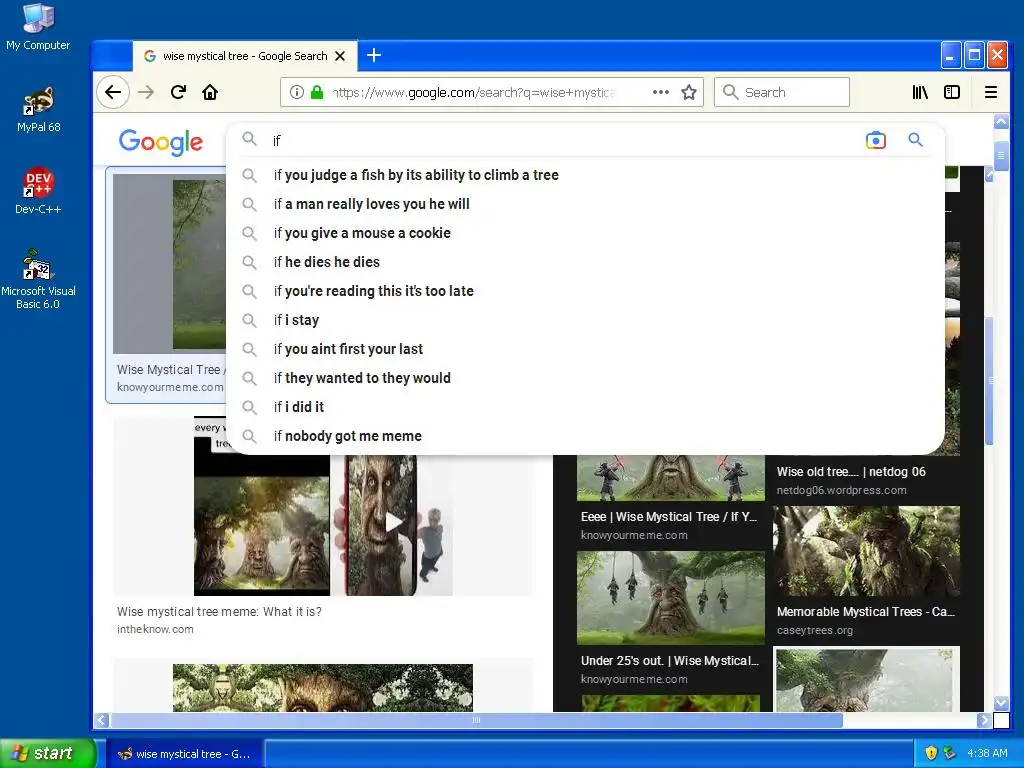The image size is (1024, 768).
Task: Select suggestion 'if nobody got me meme'
Action: pos(585,436)
